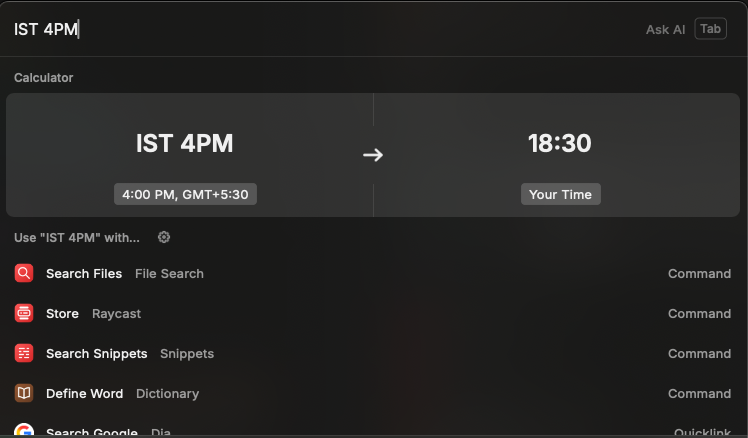
Task: Click the Search Files magnifier icon
Action: 24,273
